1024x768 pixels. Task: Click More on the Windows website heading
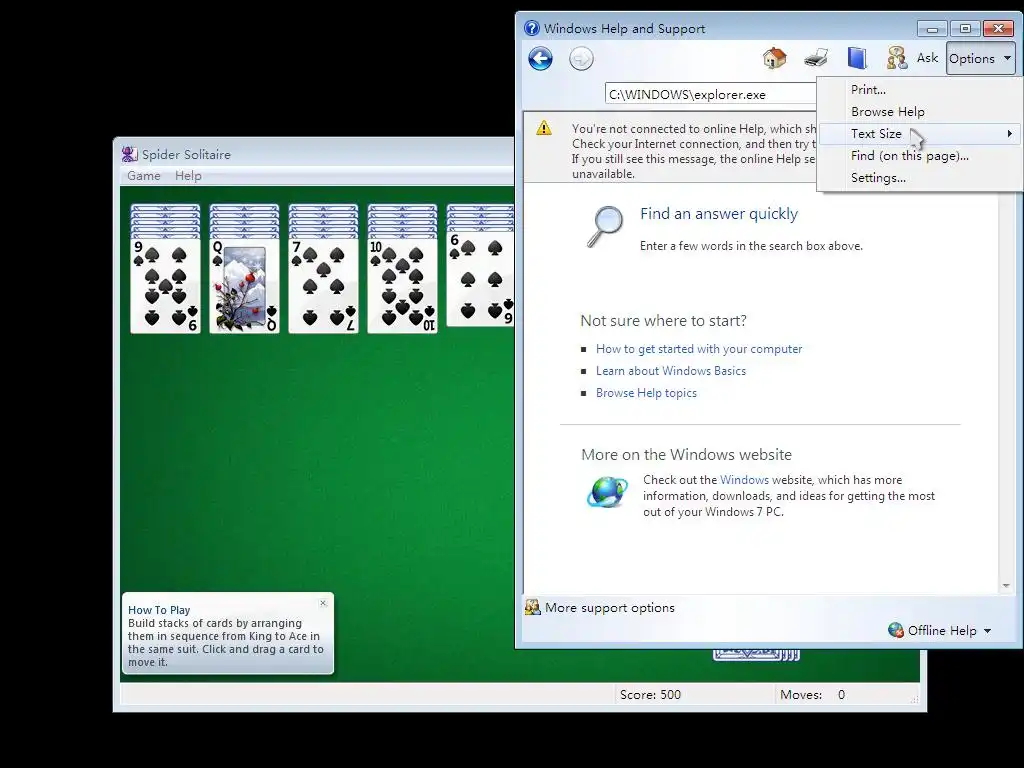686,455
